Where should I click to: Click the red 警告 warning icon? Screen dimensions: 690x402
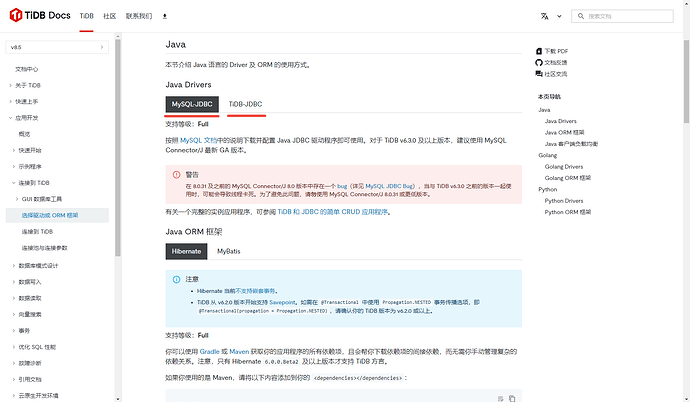[x=177, y=174]
